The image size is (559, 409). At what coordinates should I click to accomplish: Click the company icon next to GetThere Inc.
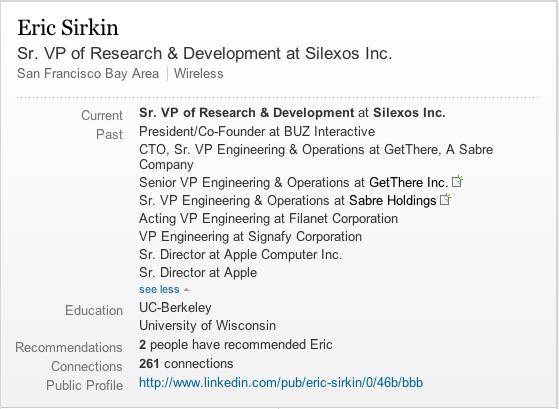coord(457,182)
